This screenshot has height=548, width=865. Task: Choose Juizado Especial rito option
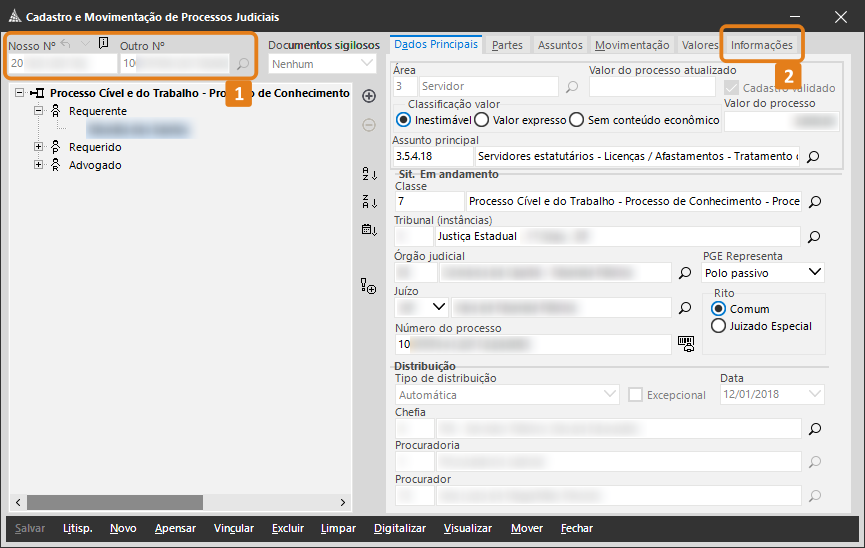(718, 326)
